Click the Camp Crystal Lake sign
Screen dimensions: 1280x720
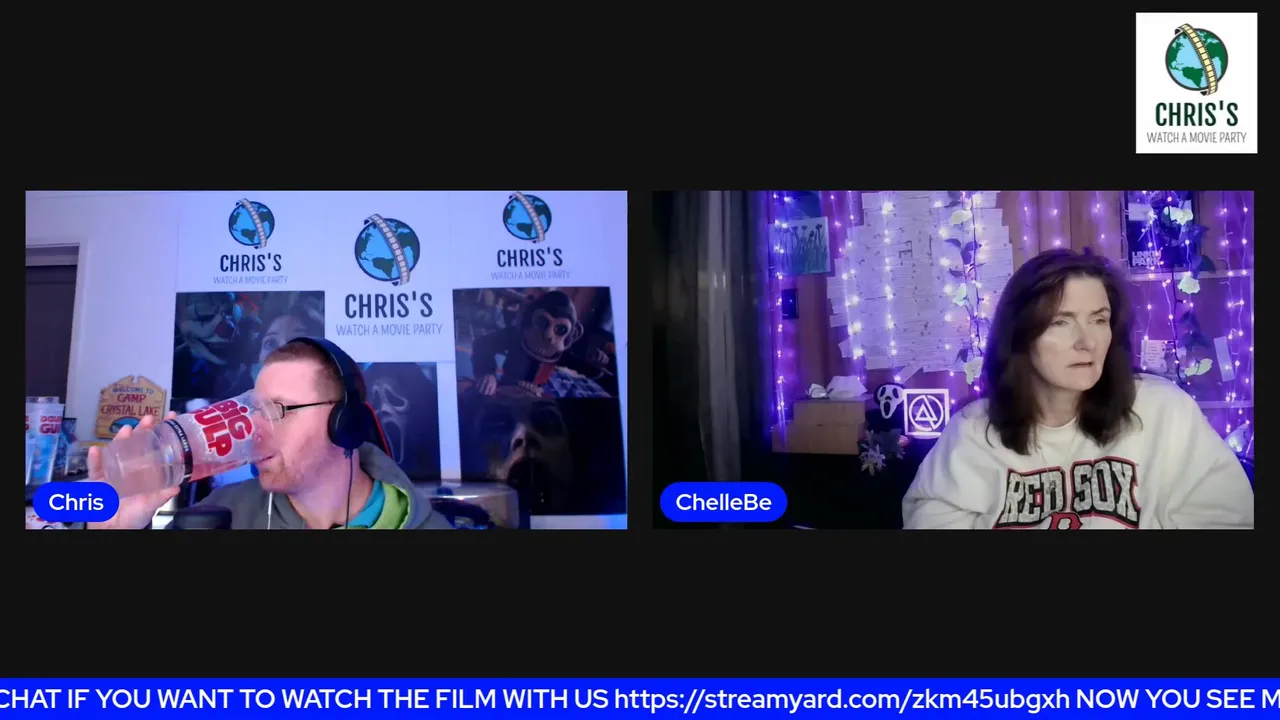point(130,407)
